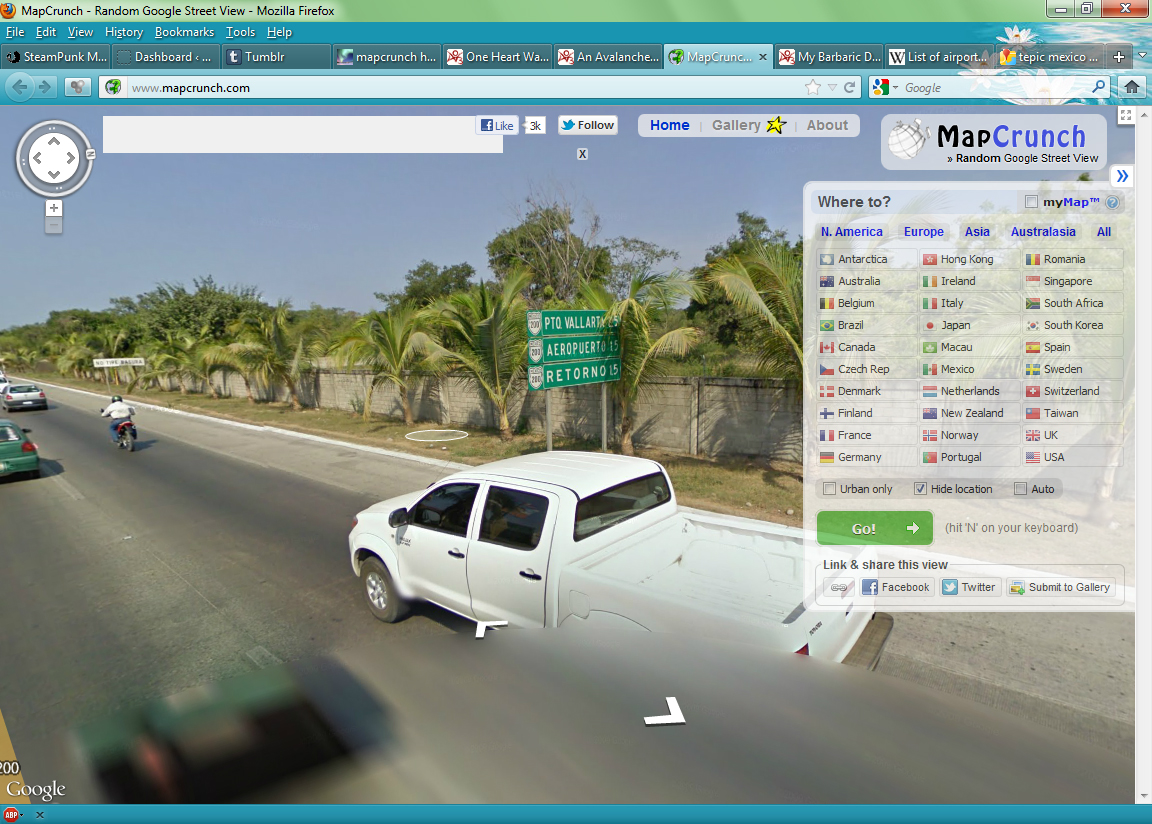
Task: Copy the view link via chain icon
Action: coord(839,588)
